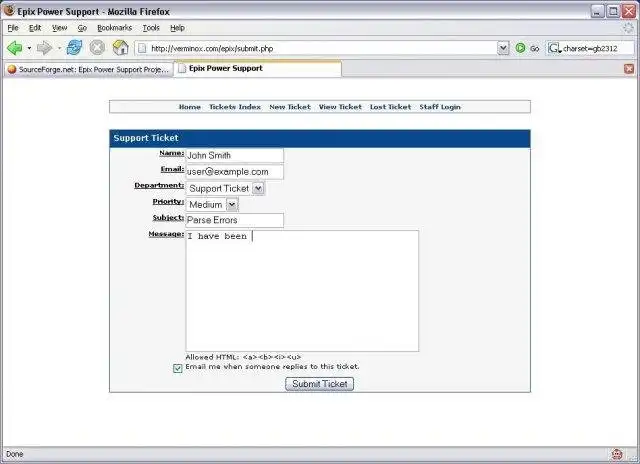
Task: Open the Staff Login link
Action: [440, 107]
